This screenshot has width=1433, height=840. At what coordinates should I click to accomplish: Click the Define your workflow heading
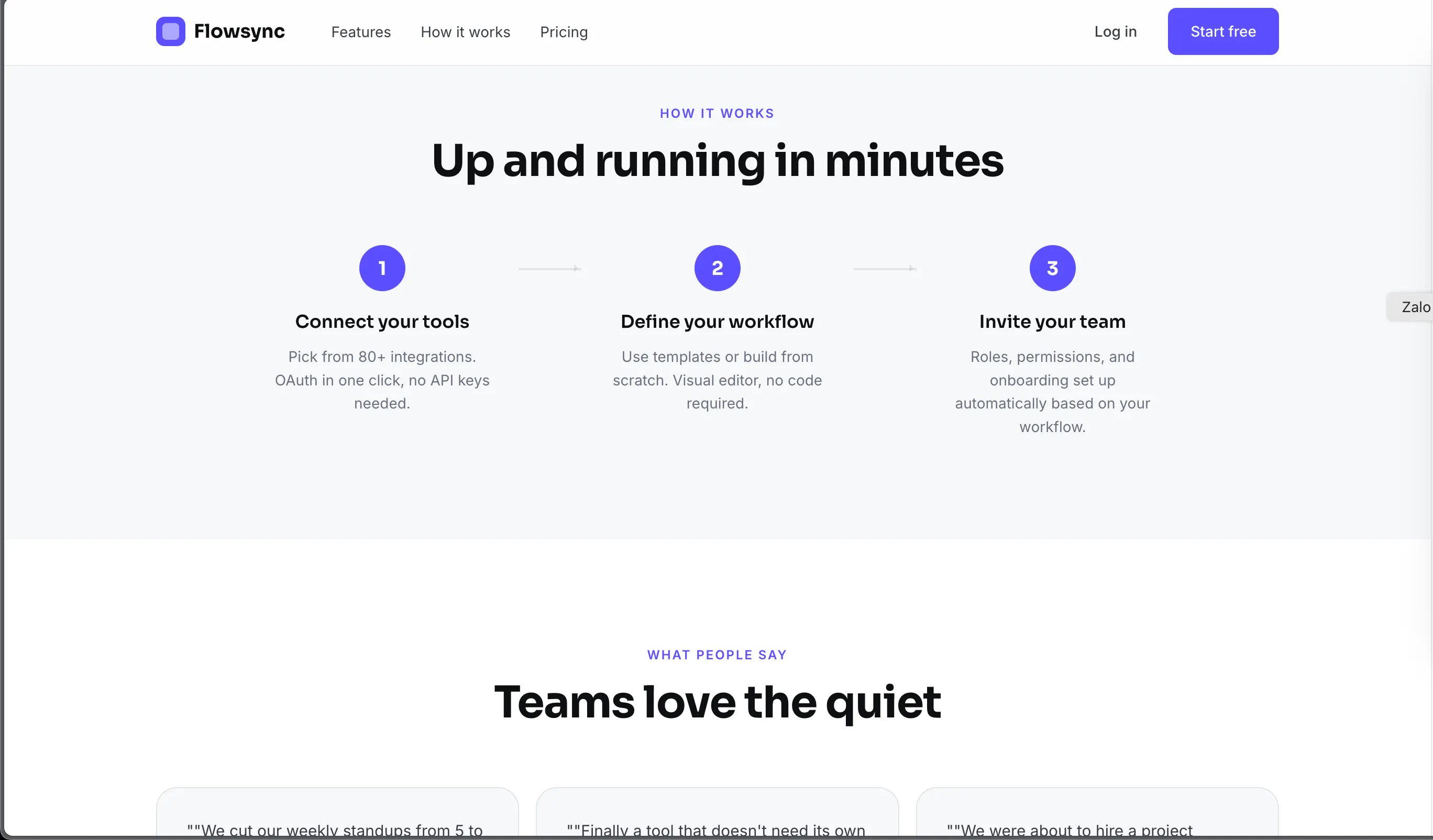point(717,322)
